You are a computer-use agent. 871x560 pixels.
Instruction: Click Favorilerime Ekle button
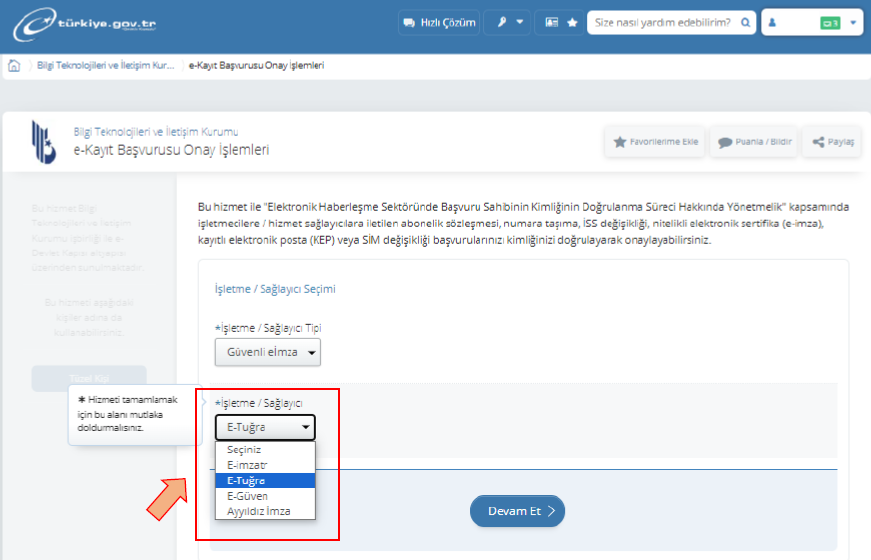coord(655,142)
